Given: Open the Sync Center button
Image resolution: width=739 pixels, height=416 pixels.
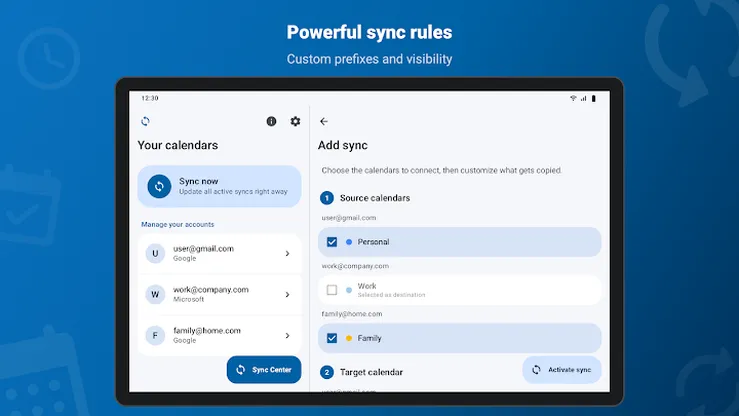Looking at the screenshot, I should pyautogui.click(x=264, y=370).
